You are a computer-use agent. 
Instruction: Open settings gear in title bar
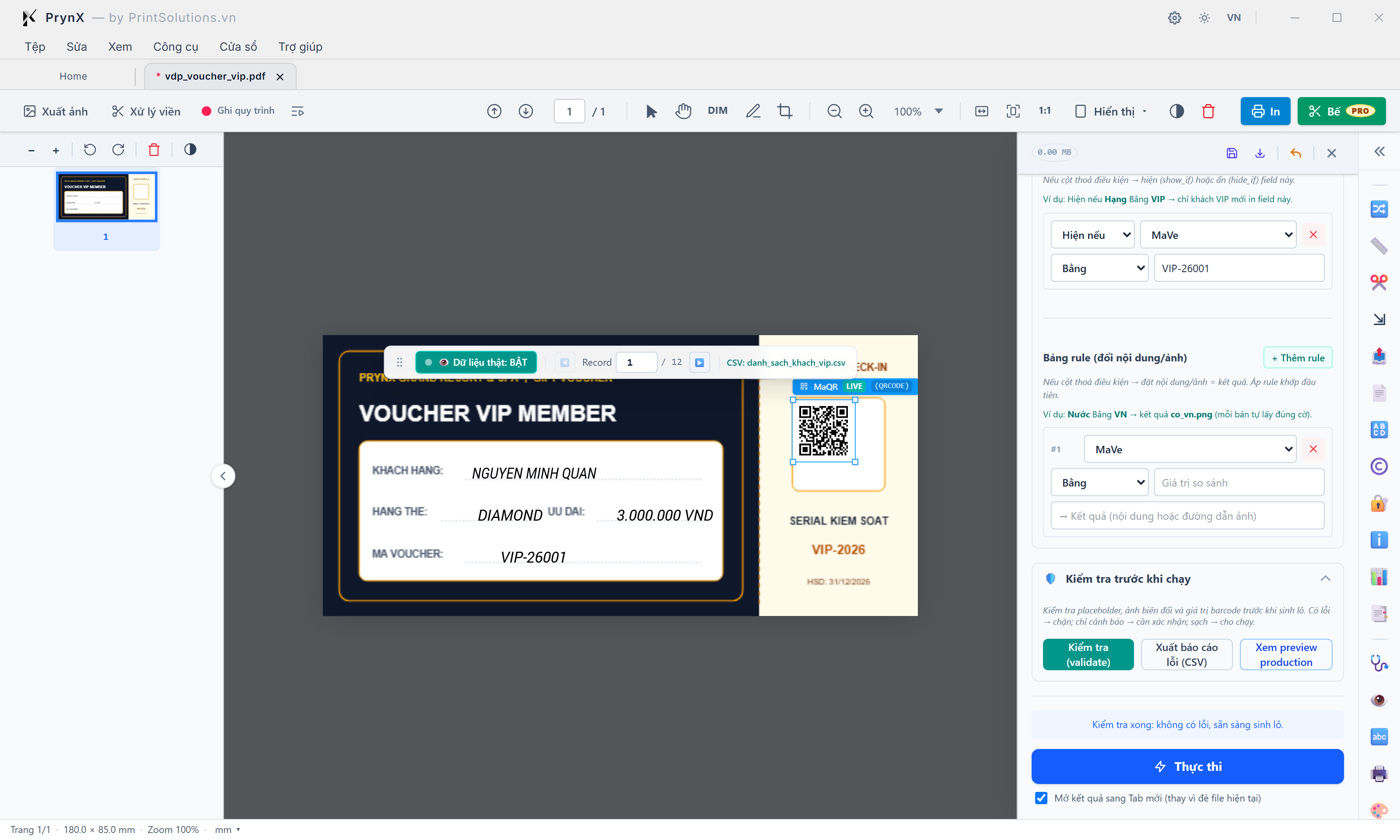coord(1174,17)
